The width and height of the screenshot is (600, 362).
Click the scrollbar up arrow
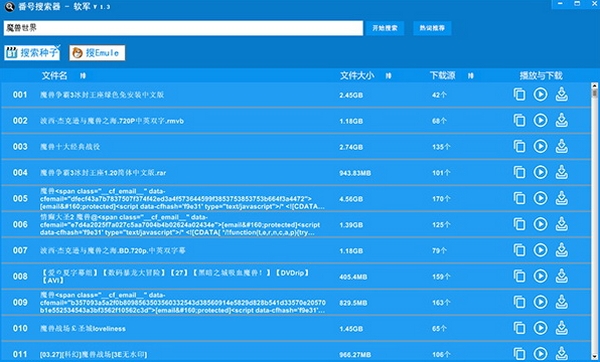(594, 86)
